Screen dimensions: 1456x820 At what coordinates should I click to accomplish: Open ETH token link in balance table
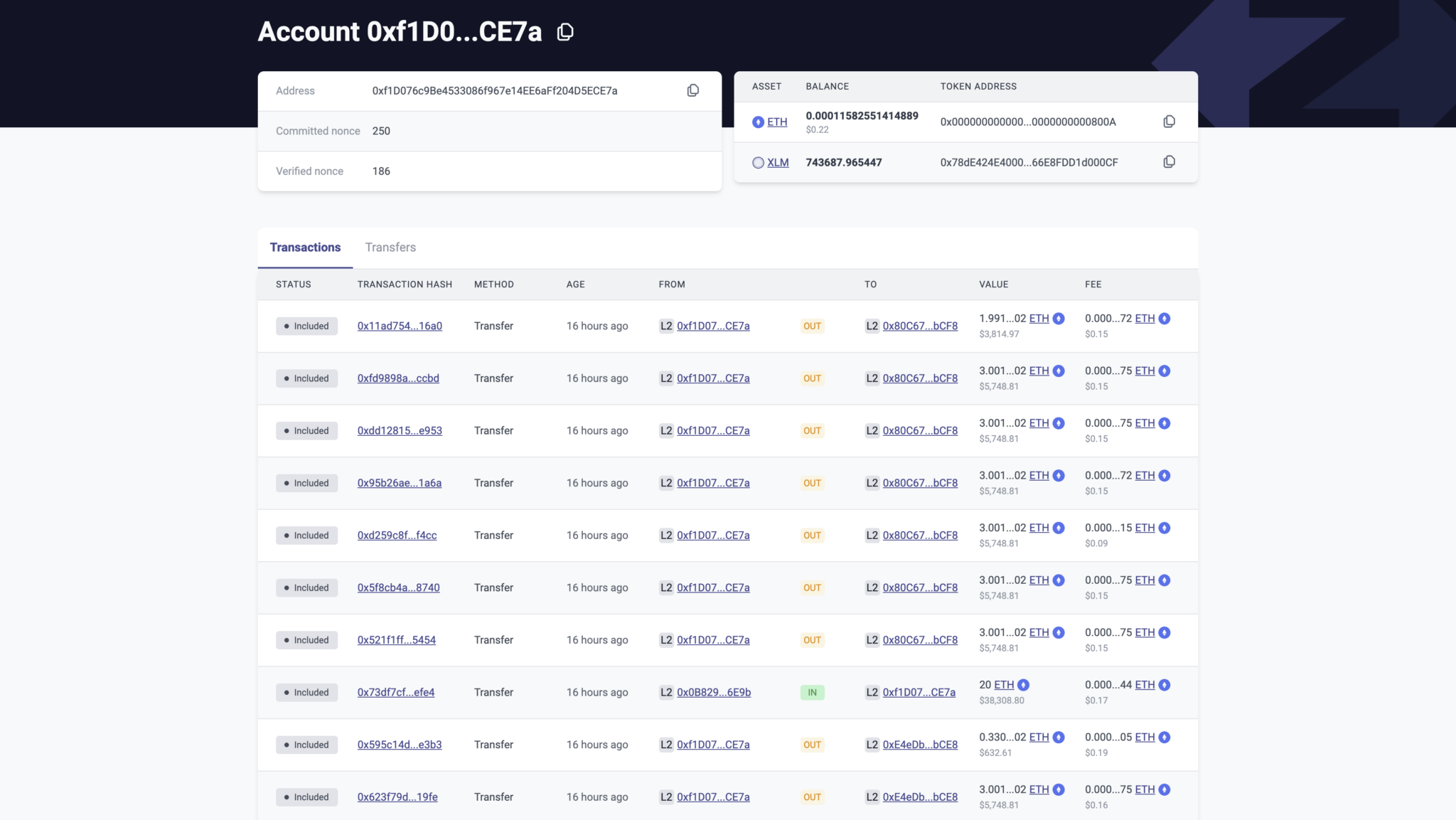coord(777,122)
